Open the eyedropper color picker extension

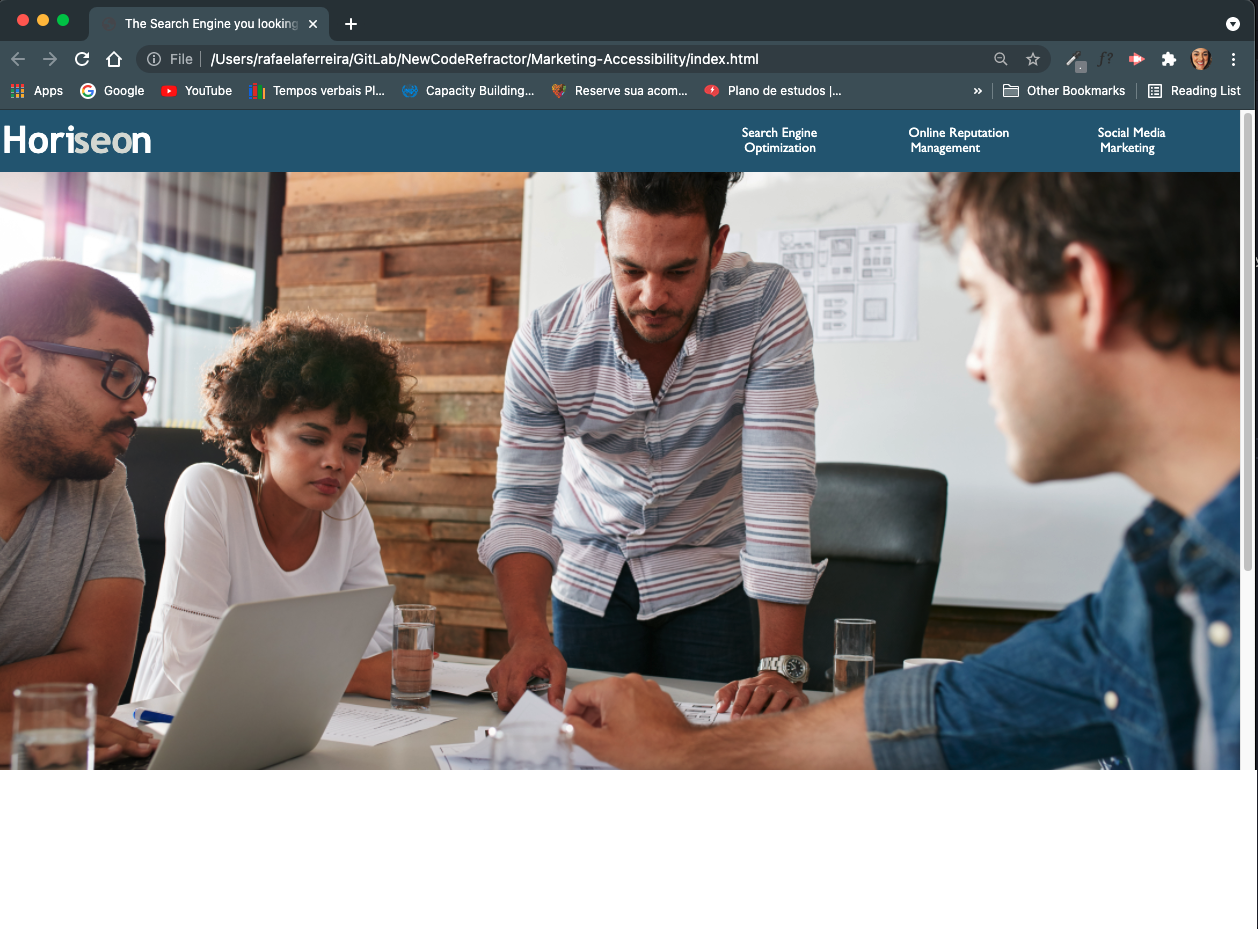(1075, 60)
